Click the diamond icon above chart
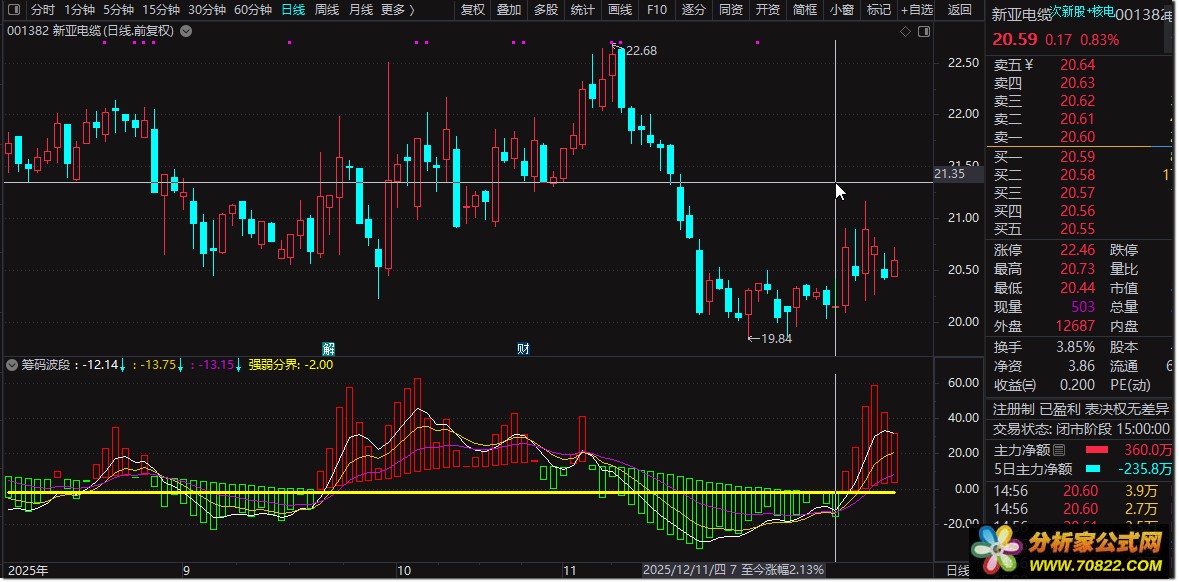 pyautogui.click(x=906, y=32)
